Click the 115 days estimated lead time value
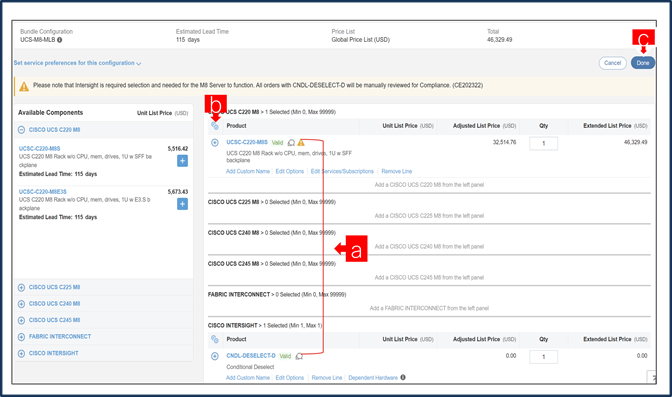Screen dimensions: 672x397 [x=188, y=39]
